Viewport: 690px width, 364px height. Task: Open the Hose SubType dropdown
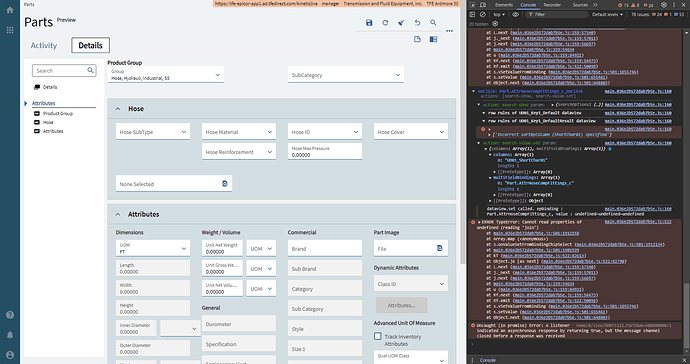153,132
